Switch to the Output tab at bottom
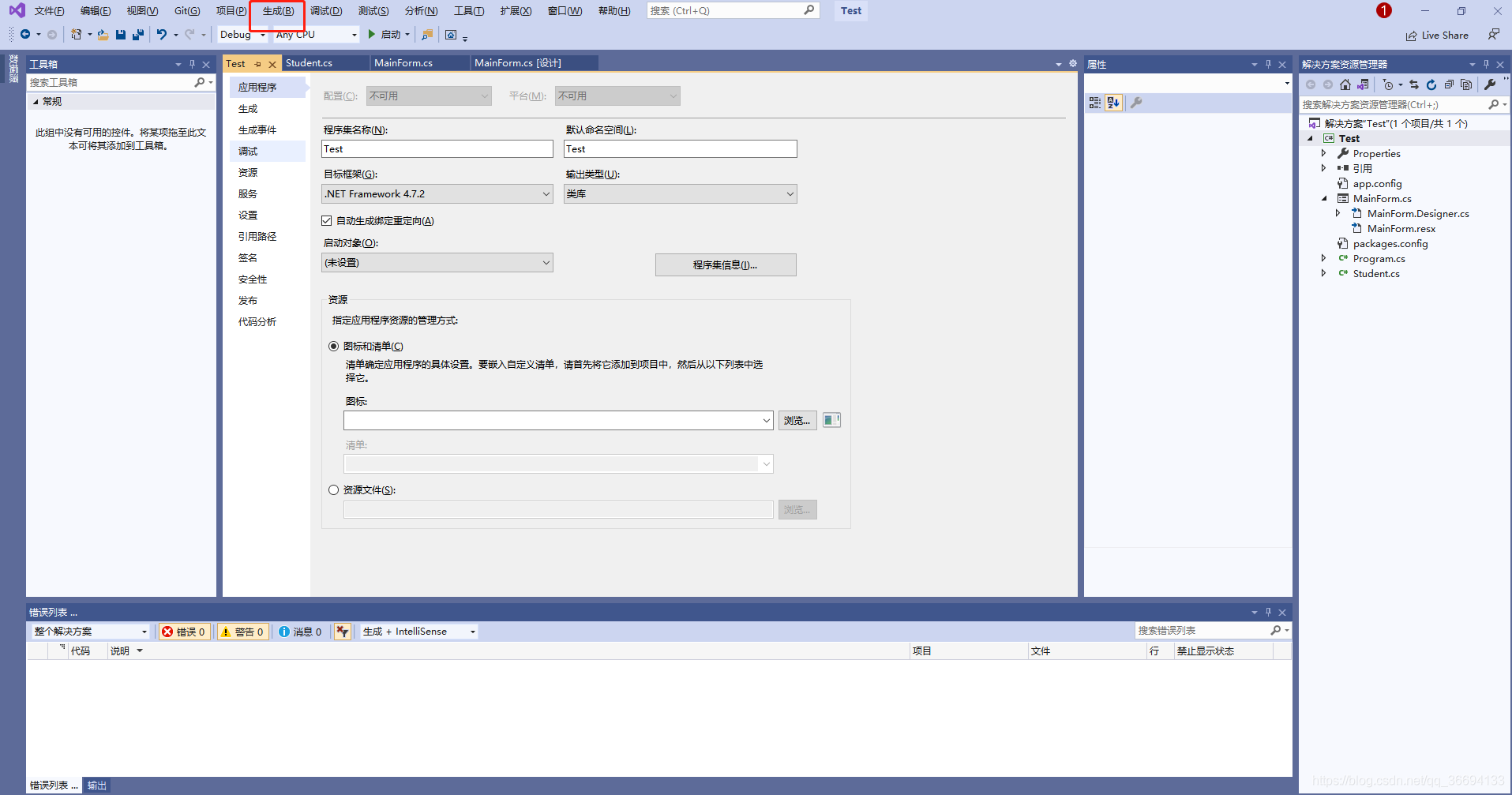The width and height of the screenshot is (1512, 795). [96, 786]
